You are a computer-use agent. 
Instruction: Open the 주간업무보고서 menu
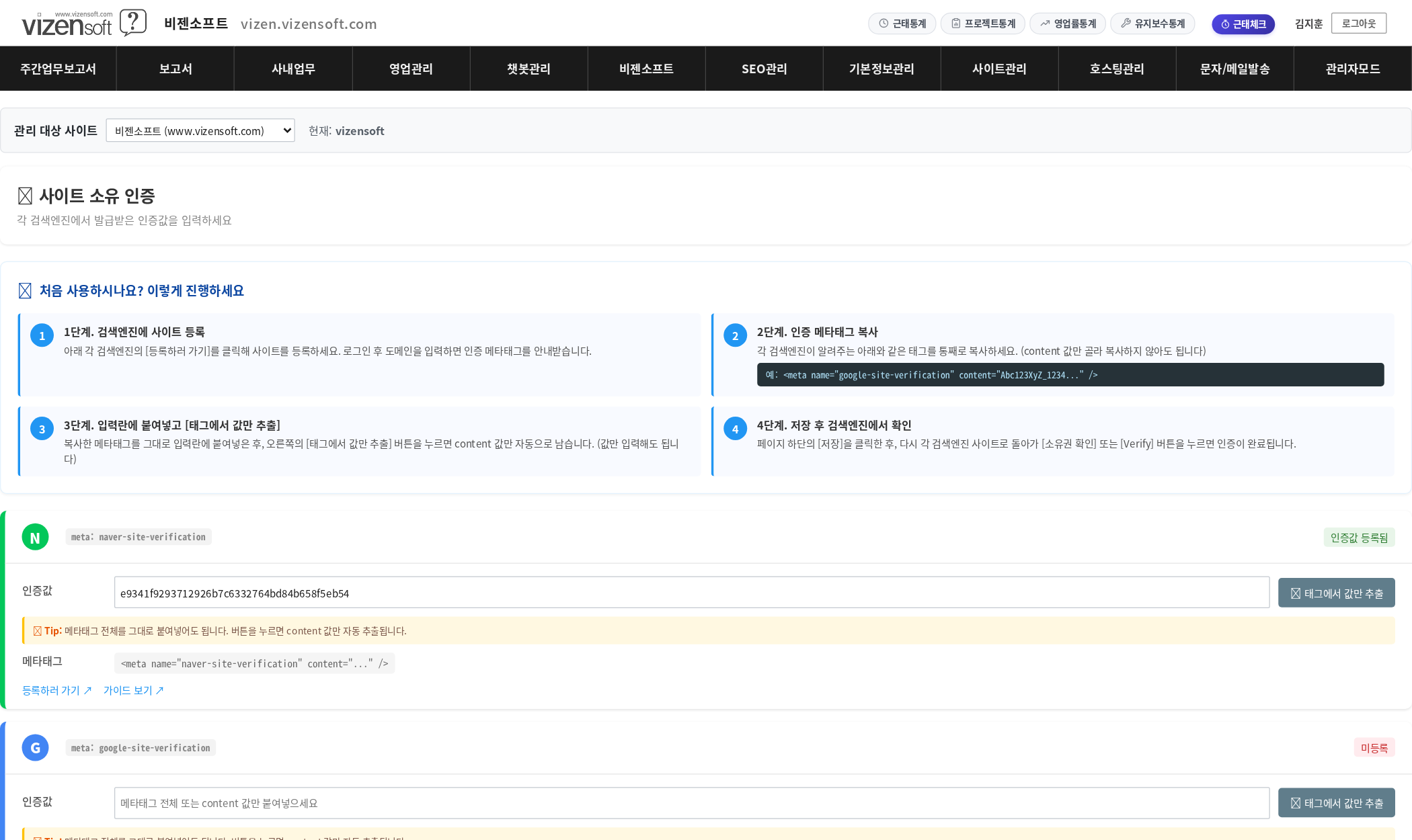pyautogui.click(x=58, y=69)
